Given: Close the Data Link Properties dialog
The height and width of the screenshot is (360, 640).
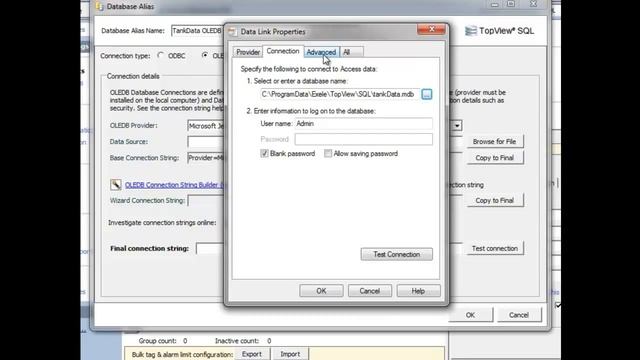Looking at the screenshot, I should [431, 29].
